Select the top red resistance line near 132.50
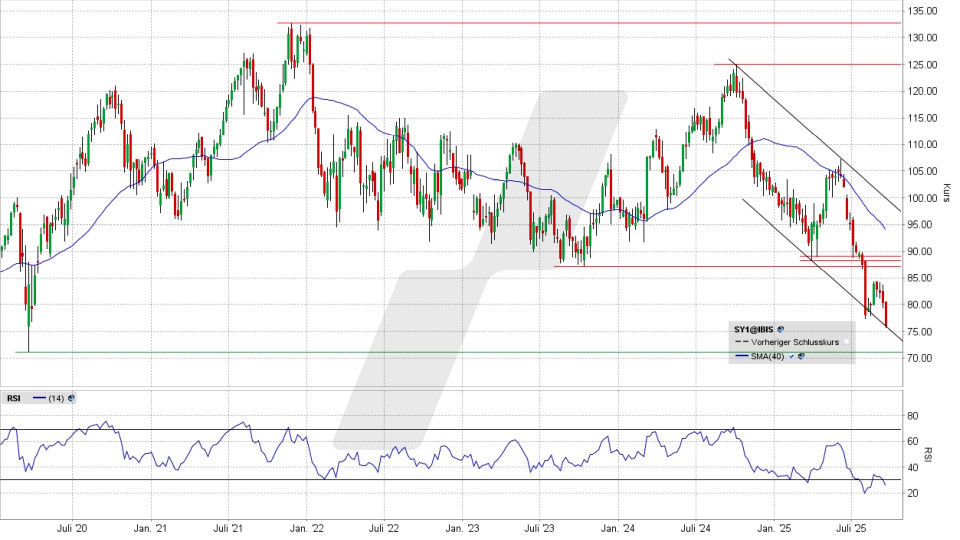960x540 pixels. pos(600,23)
